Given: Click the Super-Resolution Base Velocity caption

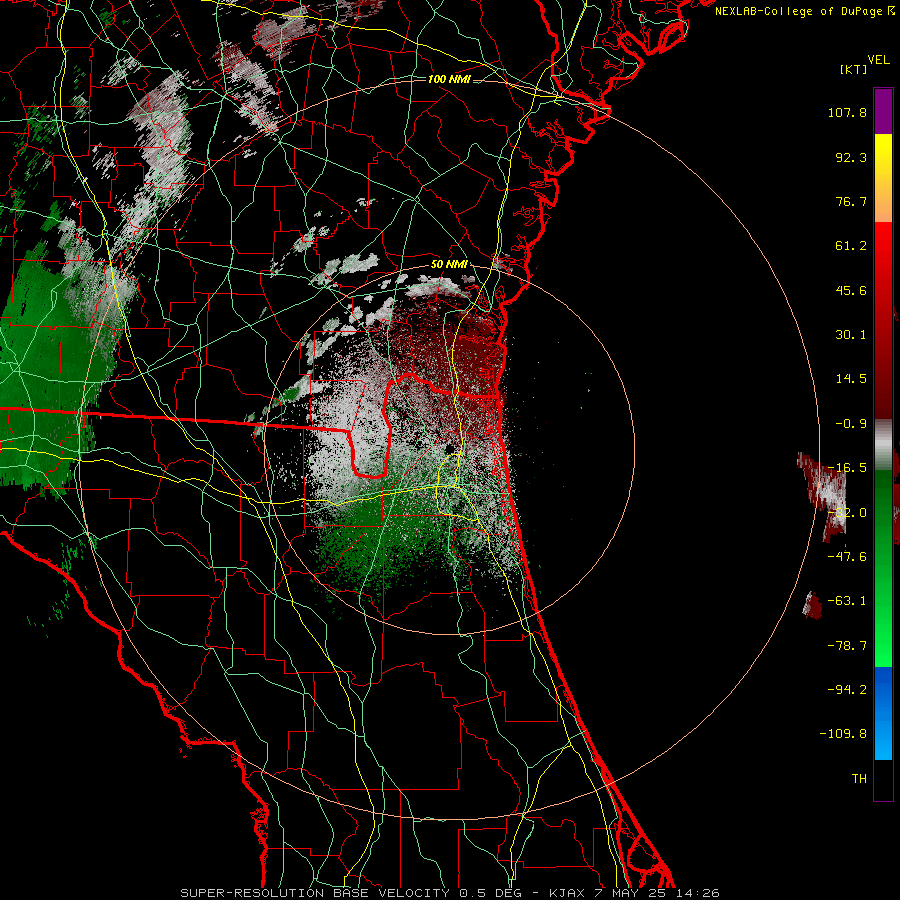Looking at the screenshot, I should (x=449, y=893).
